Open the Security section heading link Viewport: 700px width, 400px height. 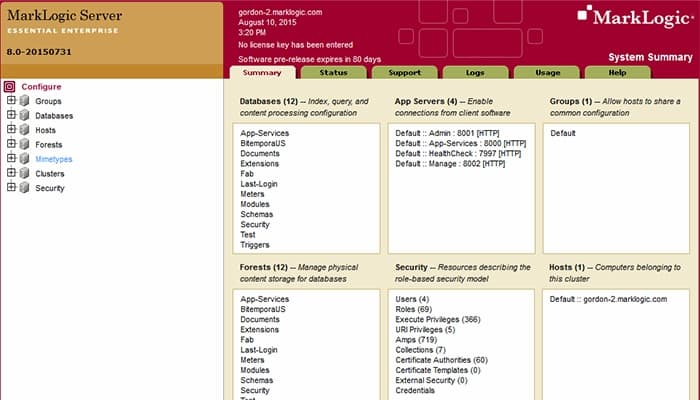pyautogui.click(x=411, y=267)
